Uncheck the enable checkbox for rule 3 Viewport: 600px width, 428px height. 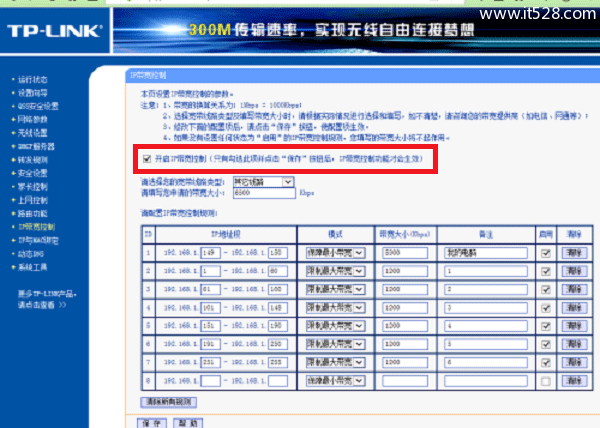(546, 290)
